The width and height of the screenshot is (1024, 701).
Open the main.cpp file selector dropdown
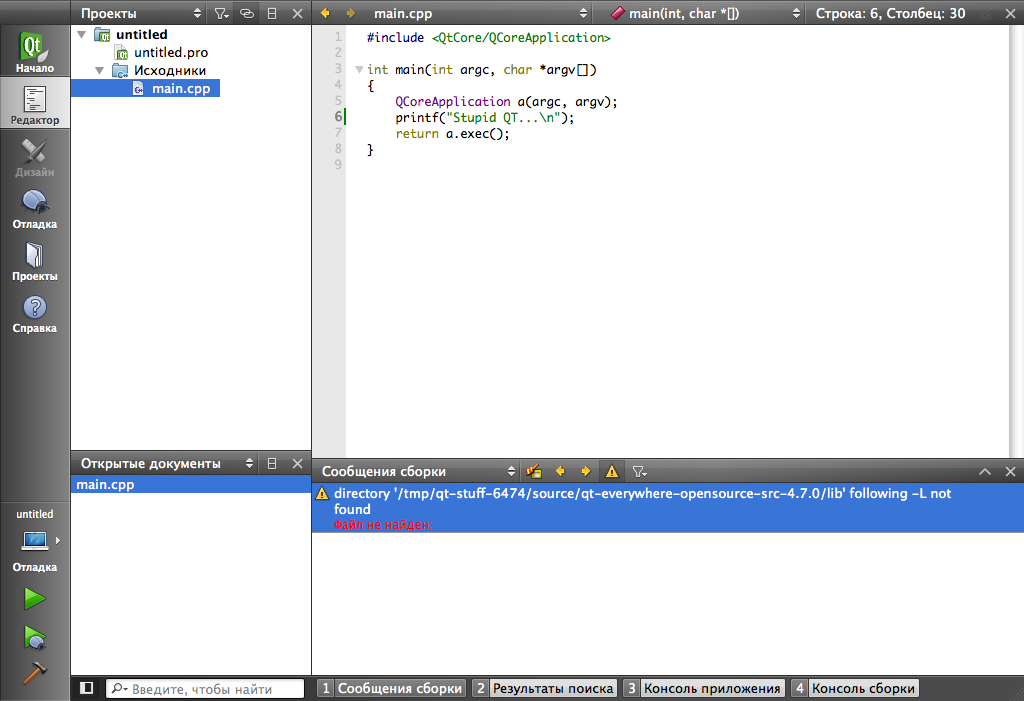coord(479,13)
